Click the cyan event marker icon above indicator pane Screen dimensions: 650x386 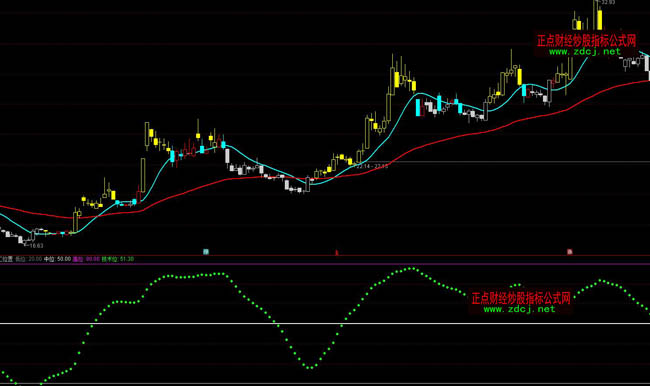pos(206,252)
